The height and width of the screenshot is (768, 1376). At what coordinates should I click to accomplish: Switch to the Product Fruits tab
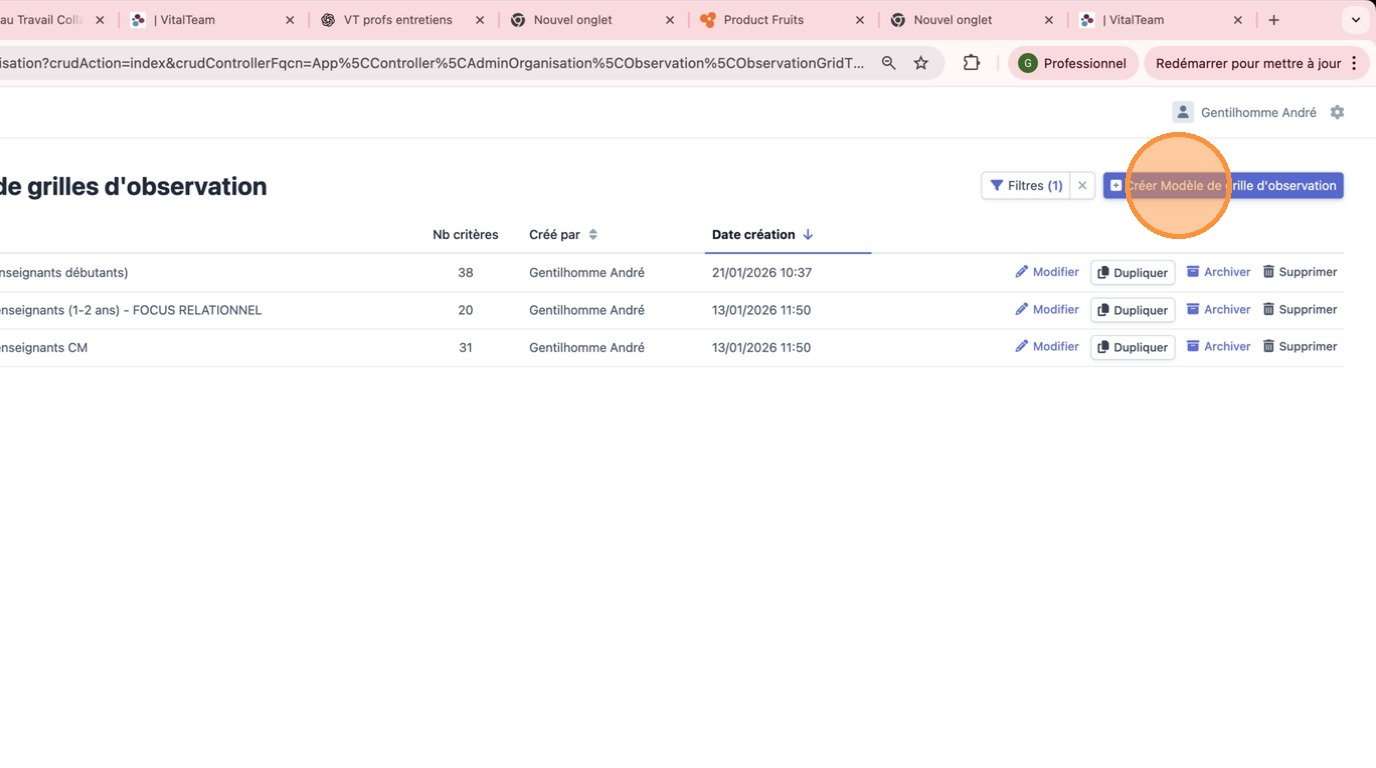click(763, 20)
